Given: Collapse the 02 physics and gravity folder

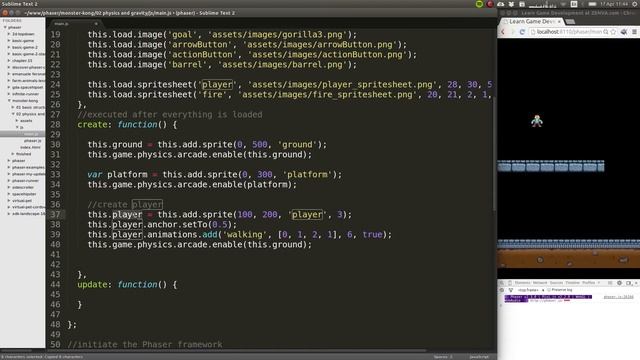Looking at the screenshot, I should (x=13, y=114).
